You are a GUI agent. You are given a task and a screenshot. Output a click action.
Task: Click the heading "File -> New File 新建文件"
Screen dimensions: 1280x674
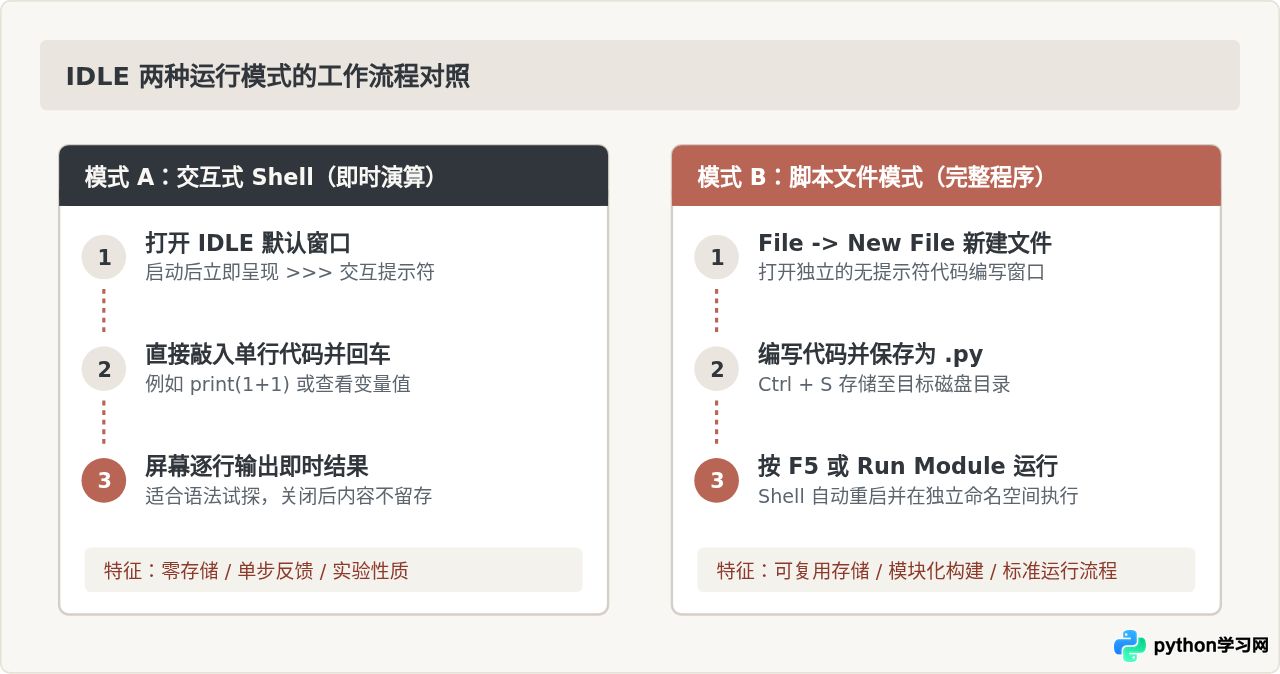point(905,243)
